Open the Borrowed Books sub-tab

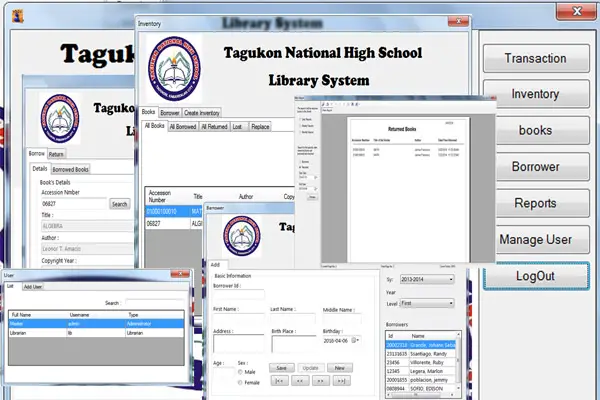tap(70, 169)
